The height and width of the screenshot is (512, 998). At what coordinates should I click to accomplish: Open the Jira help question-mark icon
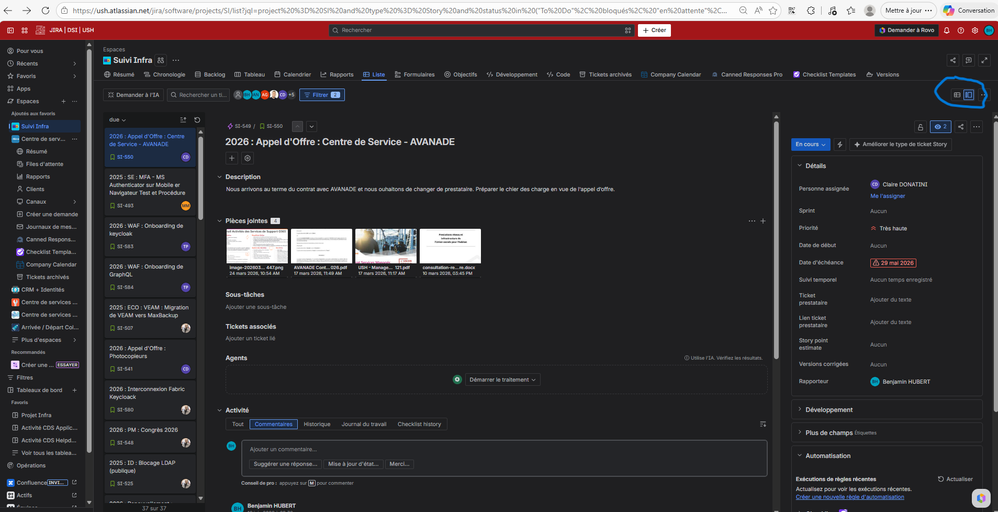[960, 30]
